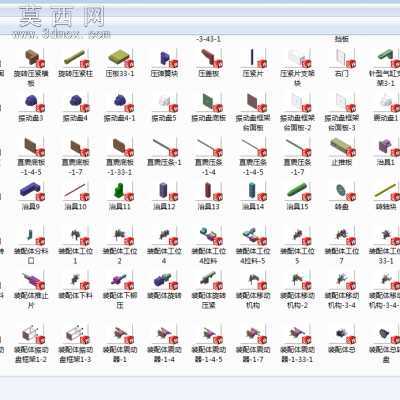The image size is (400, 400).
Task: Select the green 治具11 part file icon
Action: point(120,191)
